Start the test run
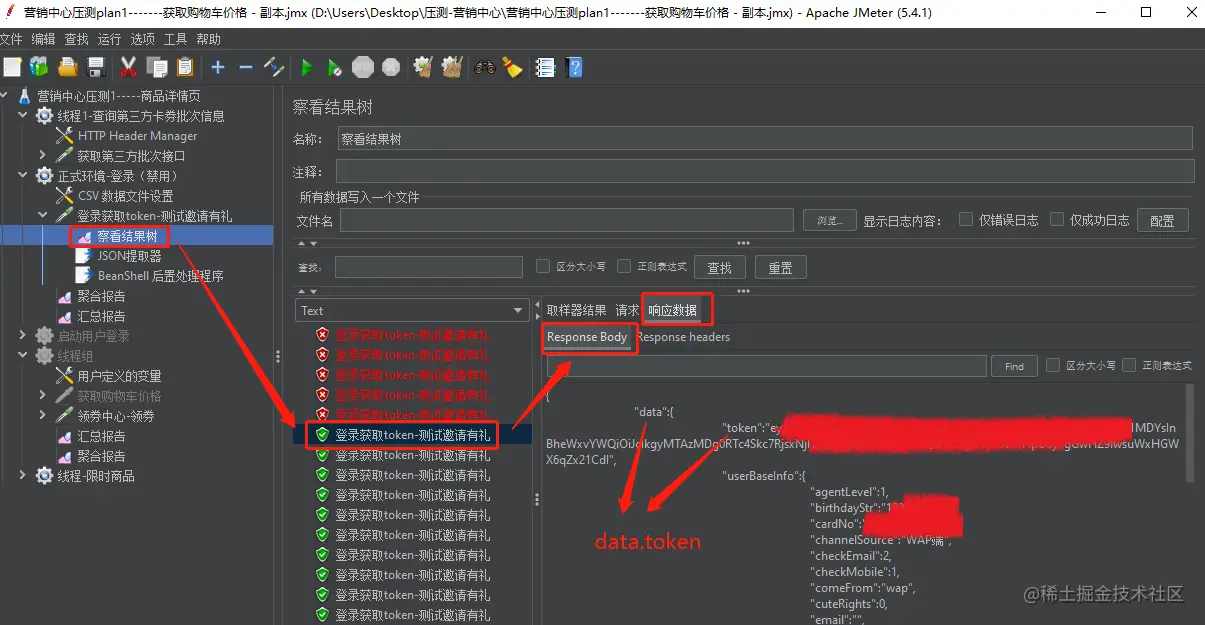1205x625 pixels. (x=307, y=67)
